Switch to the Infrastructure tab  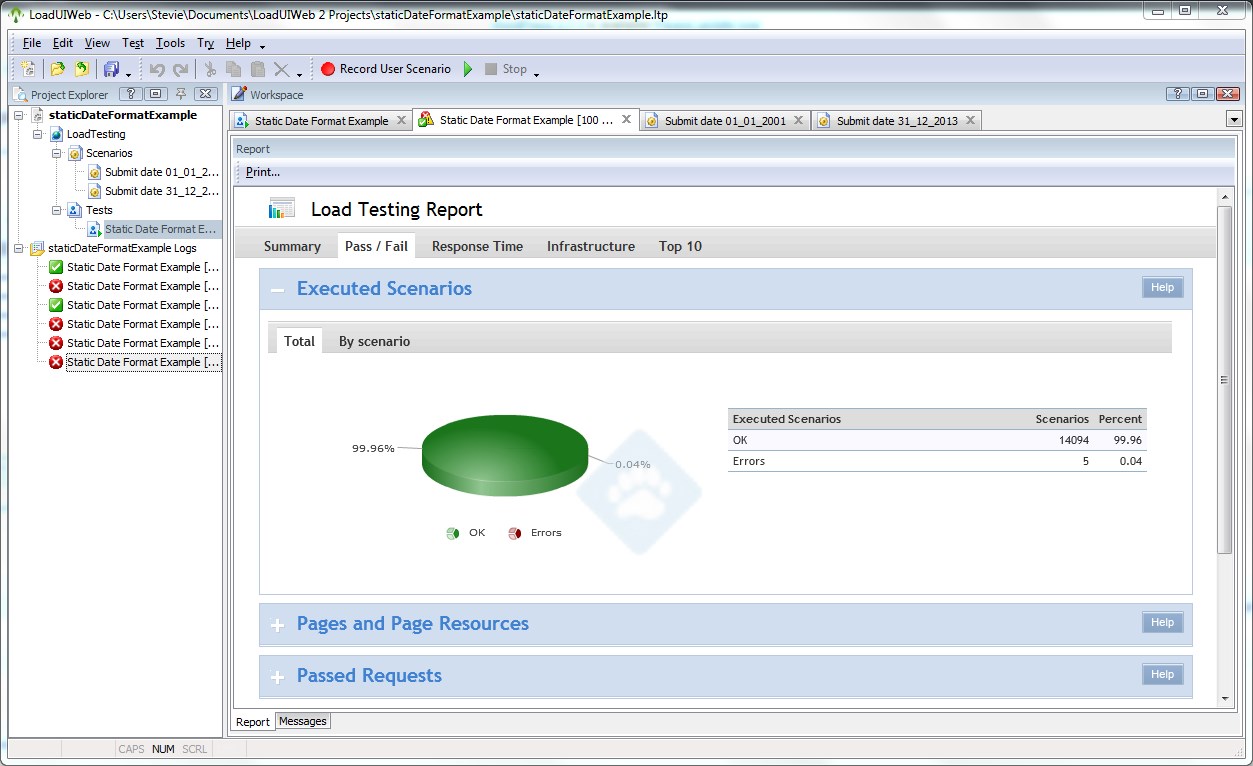tap(590, 246)
